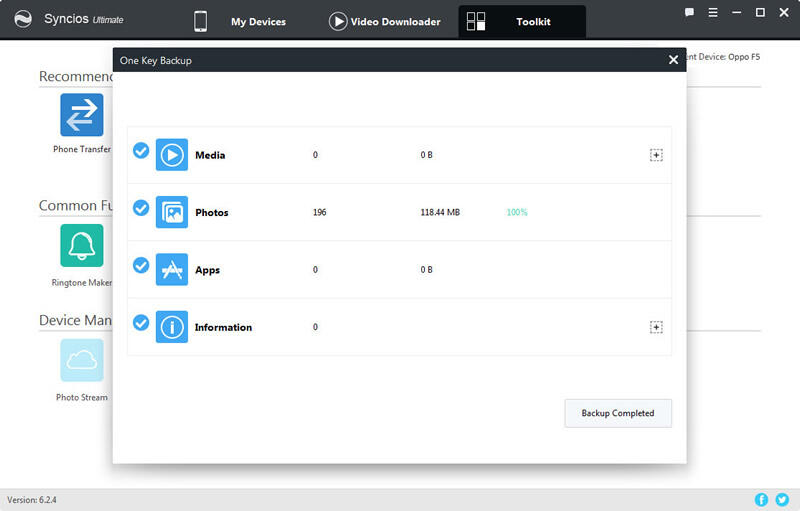Uncheck the Media backup checkbox

pyautogui.click(x=141, y=151)
